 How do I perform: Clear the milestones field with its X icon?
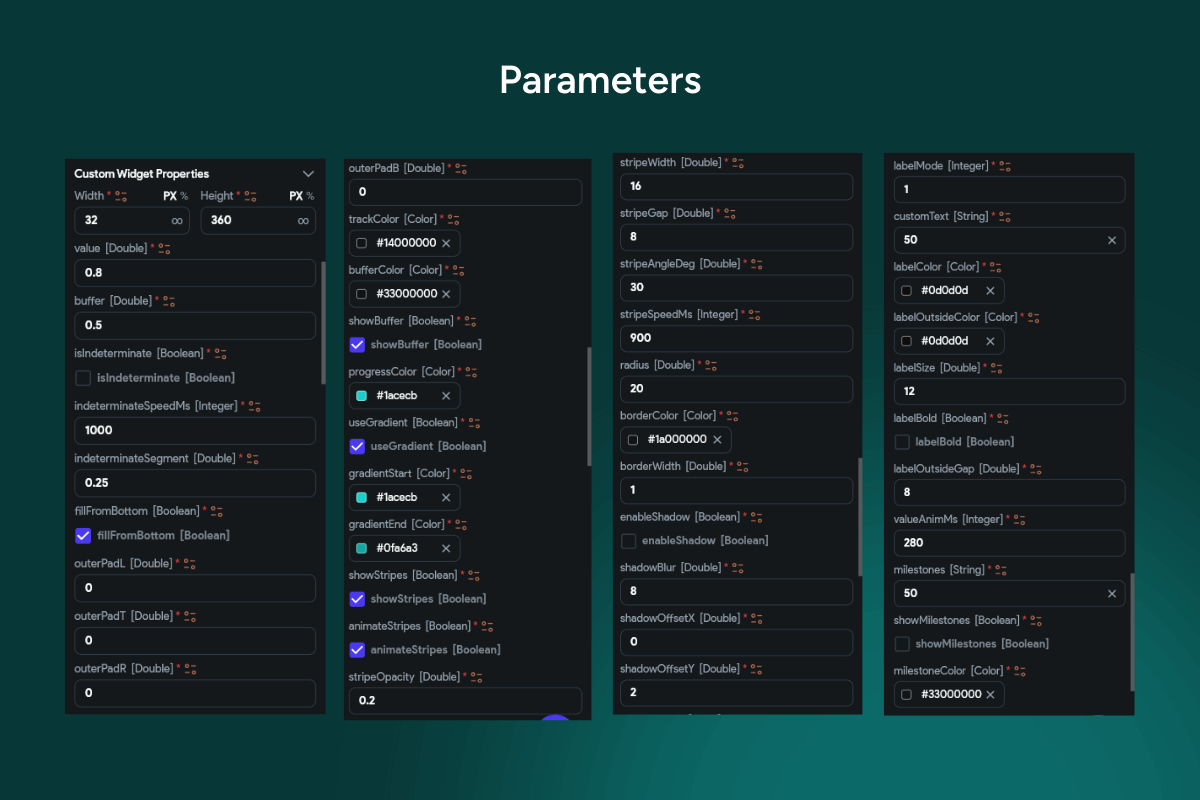tap(1111, 594)
